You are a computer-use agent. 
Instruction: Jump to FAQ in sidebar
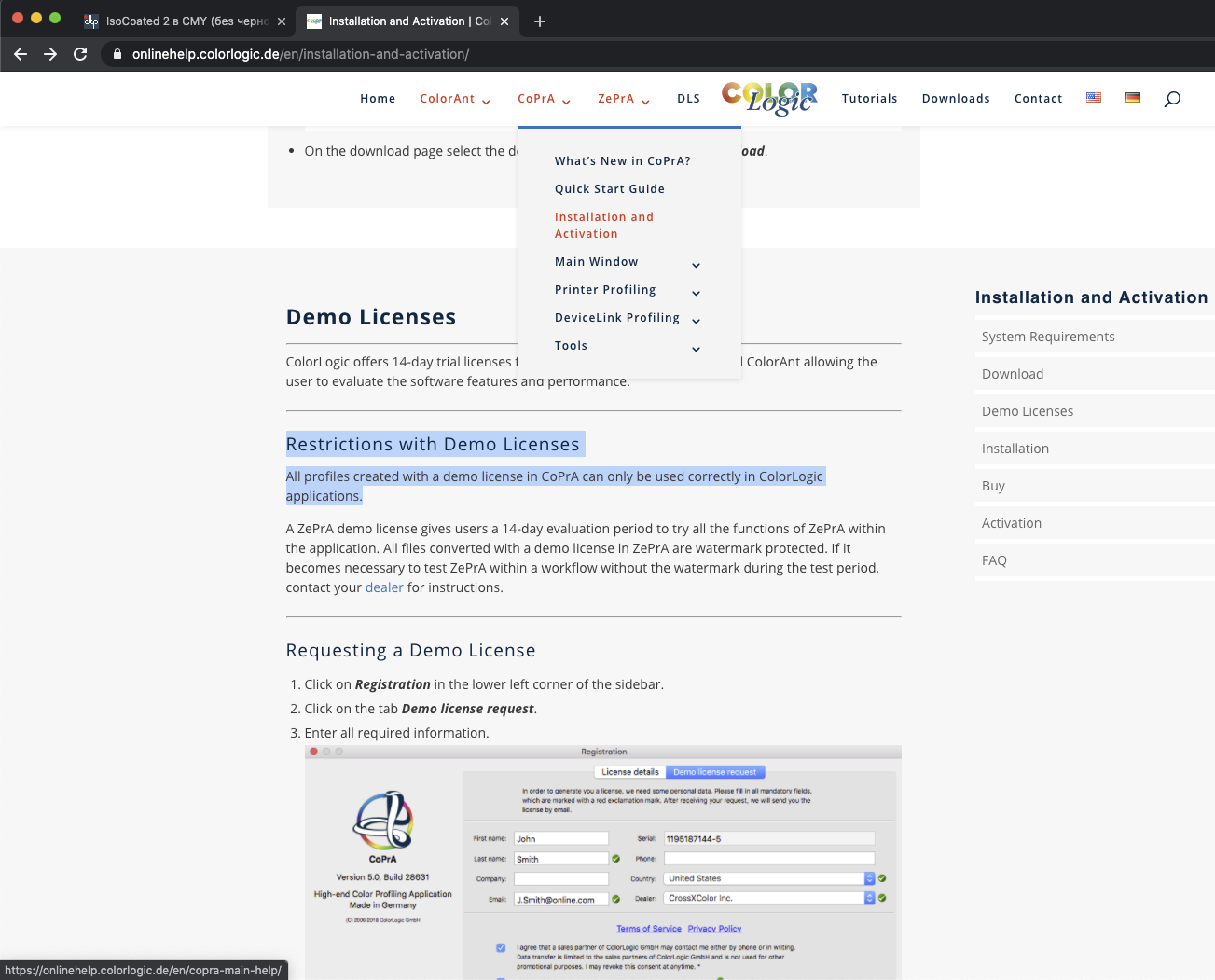(994, 560)
